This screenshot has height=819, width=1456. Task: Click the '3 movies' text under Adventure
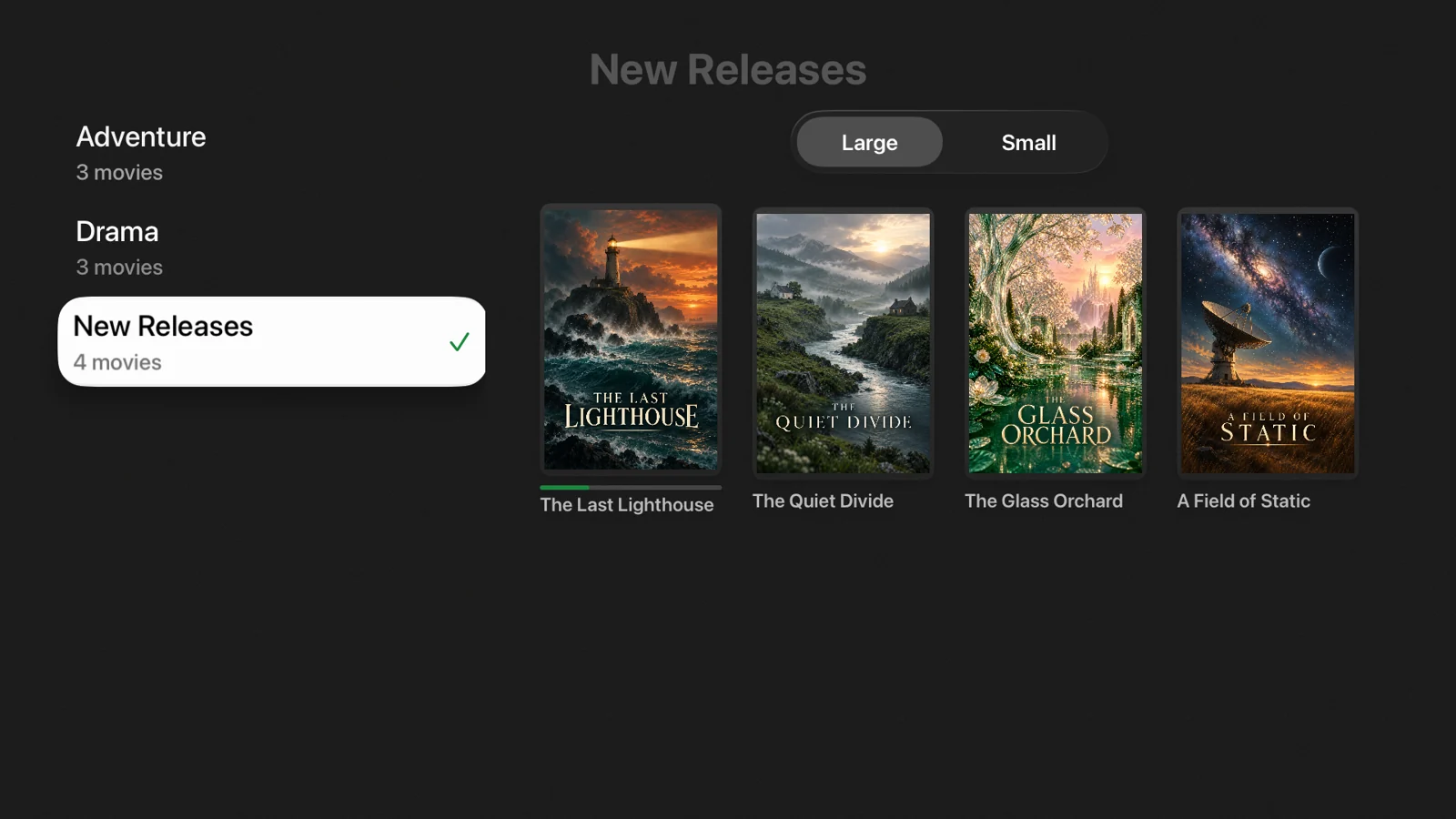119,173
